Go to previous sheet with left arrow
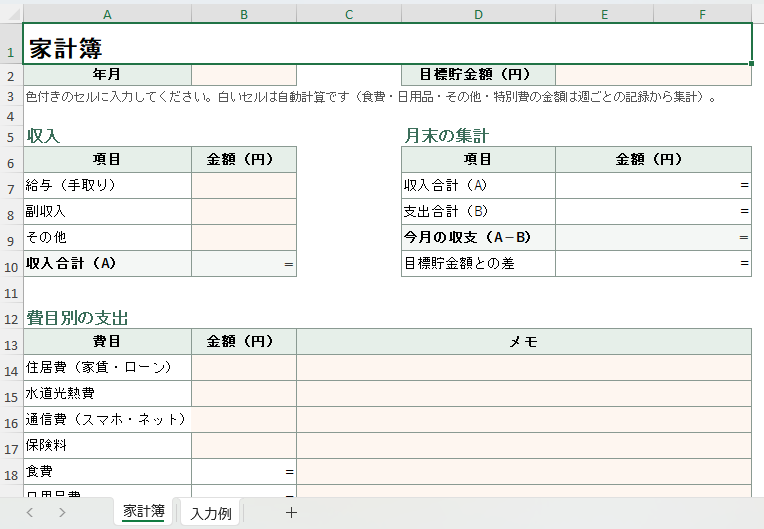The image size is (764, 529). coord(30,512)
